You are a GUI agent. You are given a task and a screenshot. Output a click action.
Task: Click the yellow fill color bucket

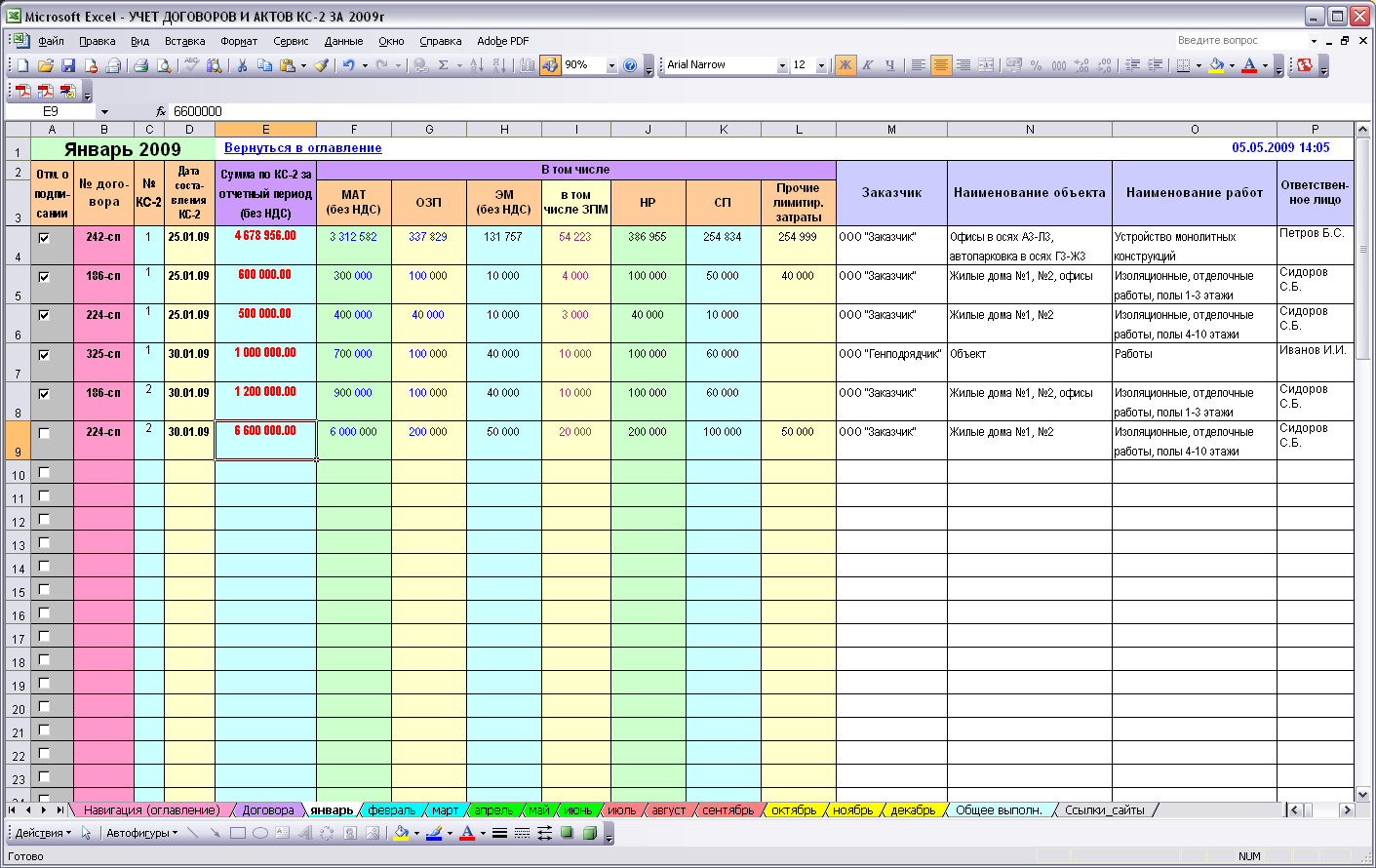click(x=1216, y=65)
